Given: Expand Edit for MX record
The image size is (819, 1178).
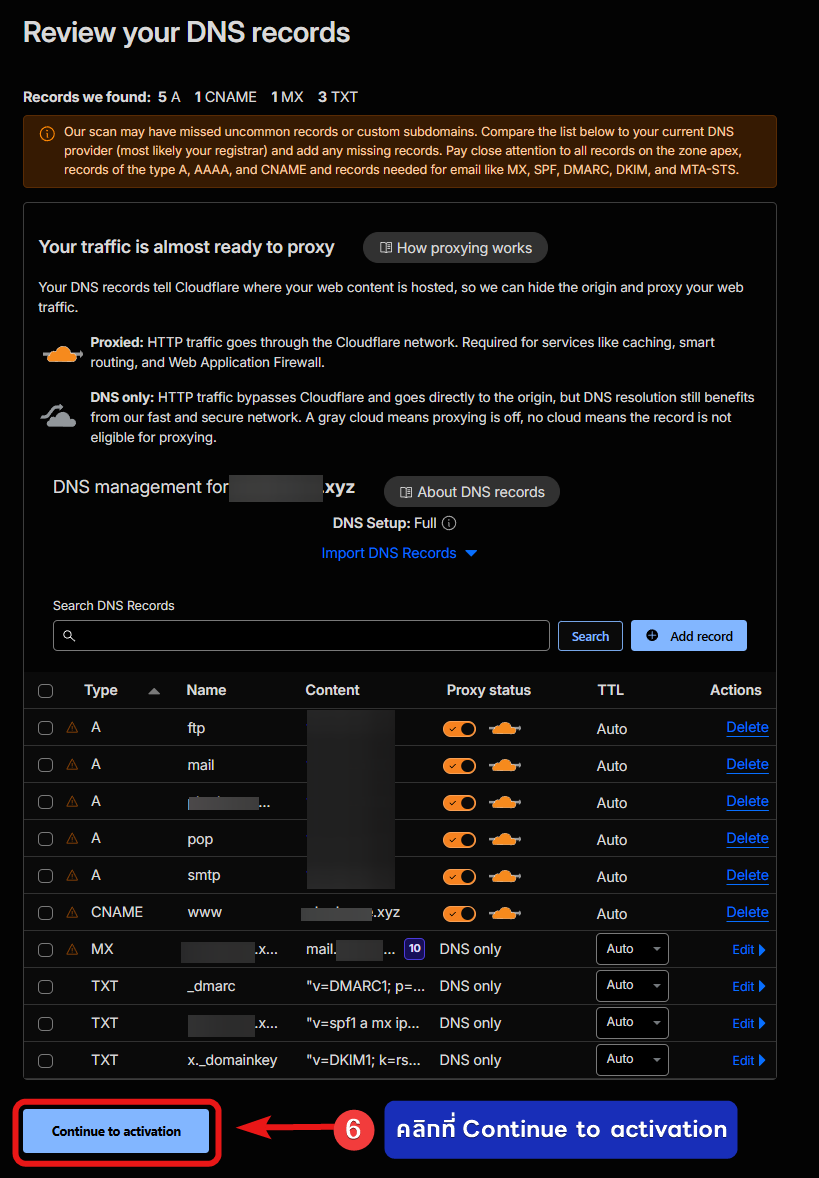Looking at the screenshot, I should click(x=748, y=950).
